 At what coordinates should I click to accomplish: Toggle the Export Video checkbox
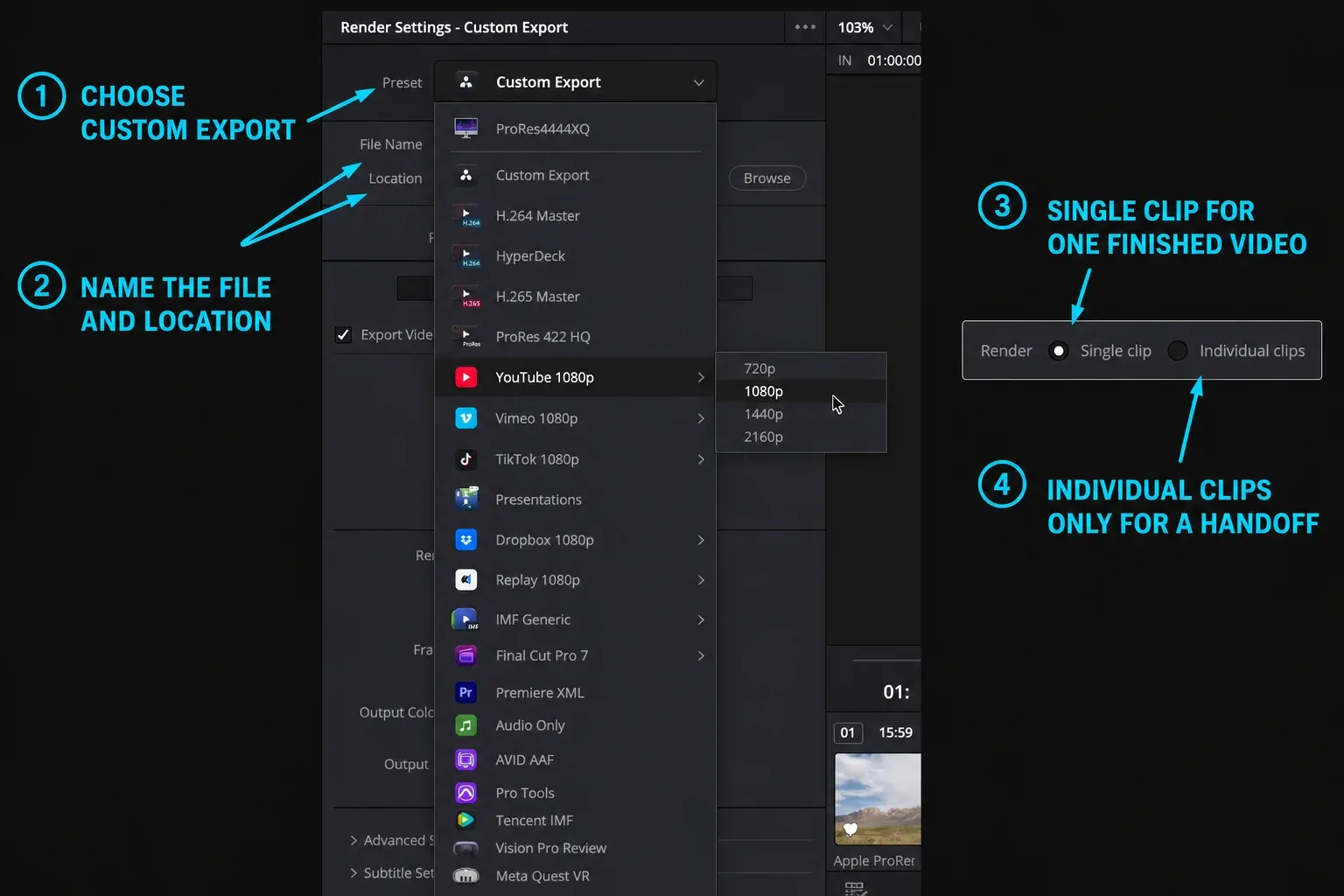(343, 335)
